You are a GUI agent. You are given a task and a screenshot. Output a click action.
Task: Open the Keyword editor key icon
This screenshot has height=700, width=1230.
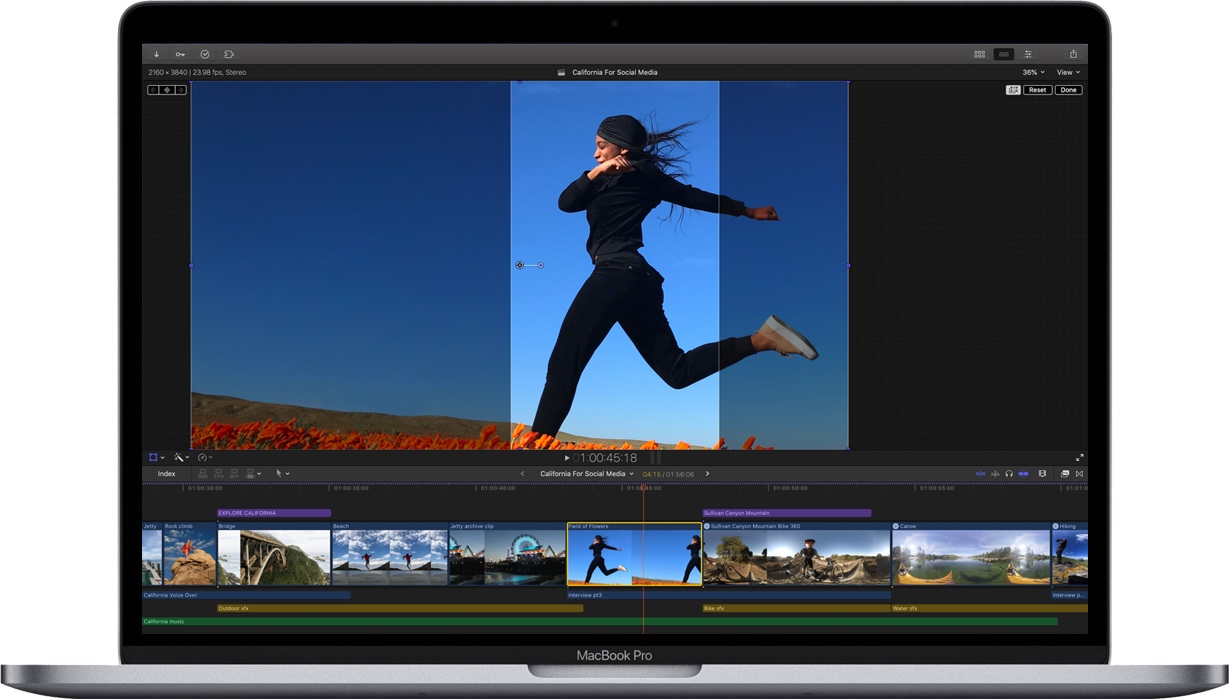(x=180, y=54)
